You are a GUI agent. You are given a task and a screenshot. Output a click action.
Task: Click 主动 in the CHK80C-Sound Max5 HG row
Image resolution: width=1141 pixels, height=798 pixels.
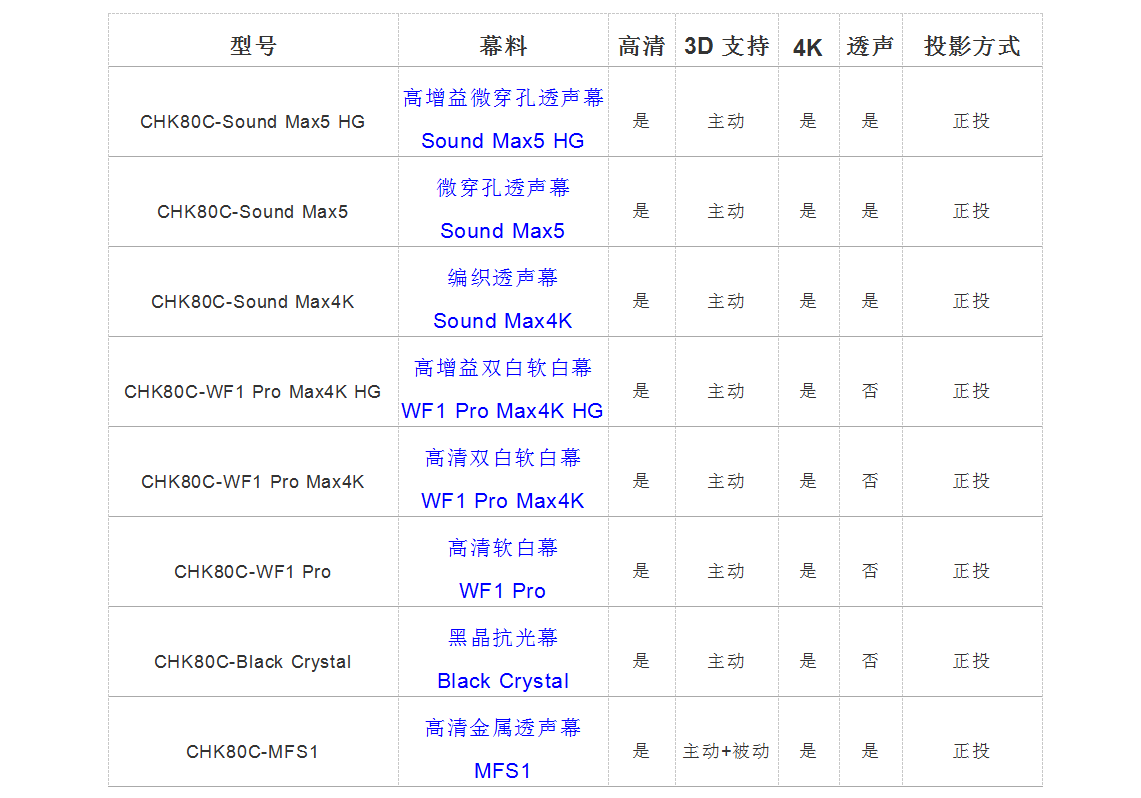point(726,121)
